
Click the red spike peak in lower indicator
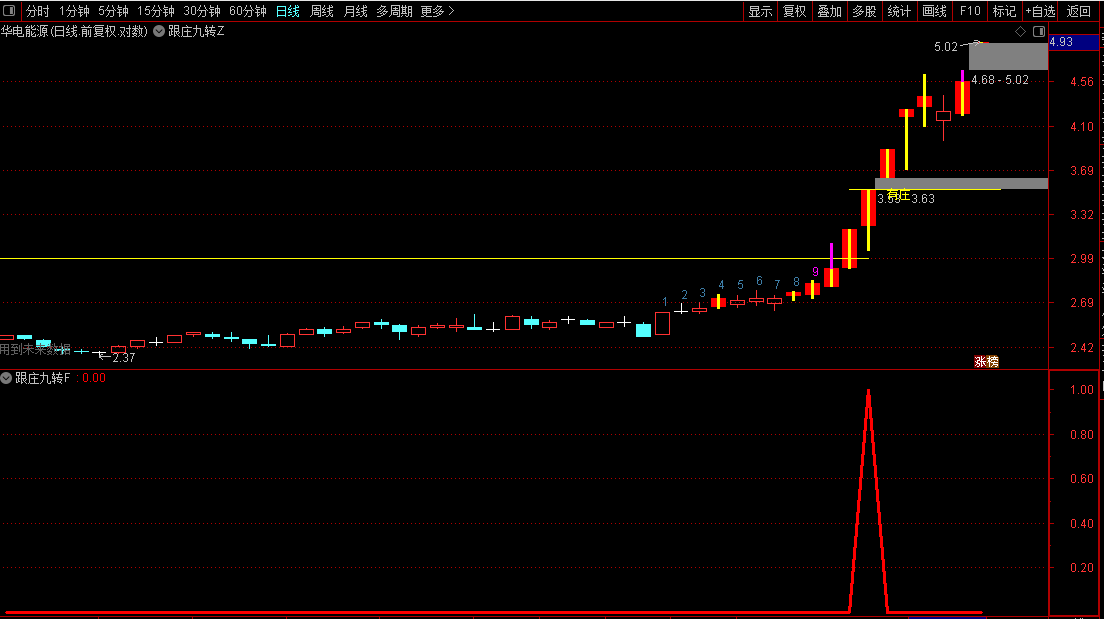pyautogui.click(x=868, y=392)
